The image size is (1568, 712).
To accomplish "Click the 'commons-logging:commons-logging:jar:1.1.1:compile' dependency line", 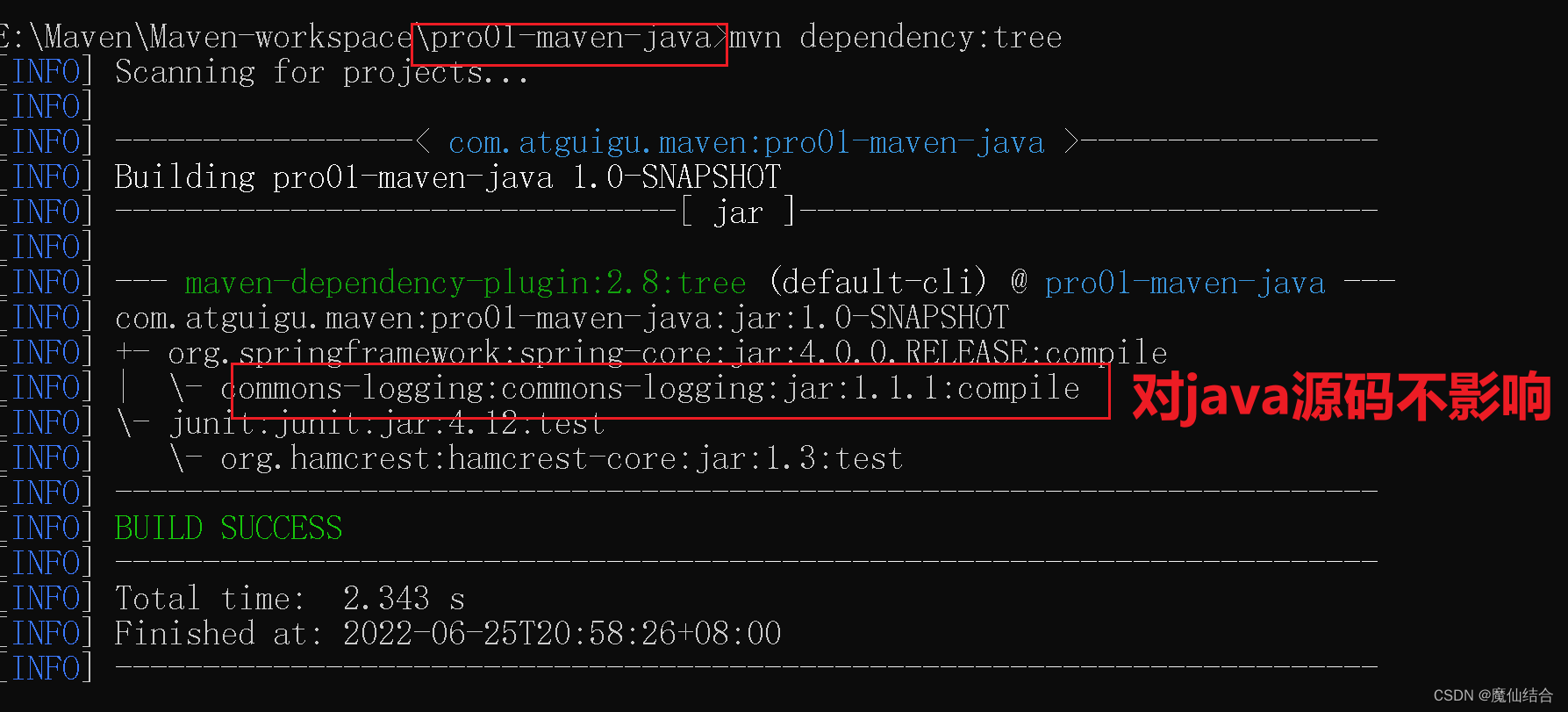I will (x=649, y=389).
